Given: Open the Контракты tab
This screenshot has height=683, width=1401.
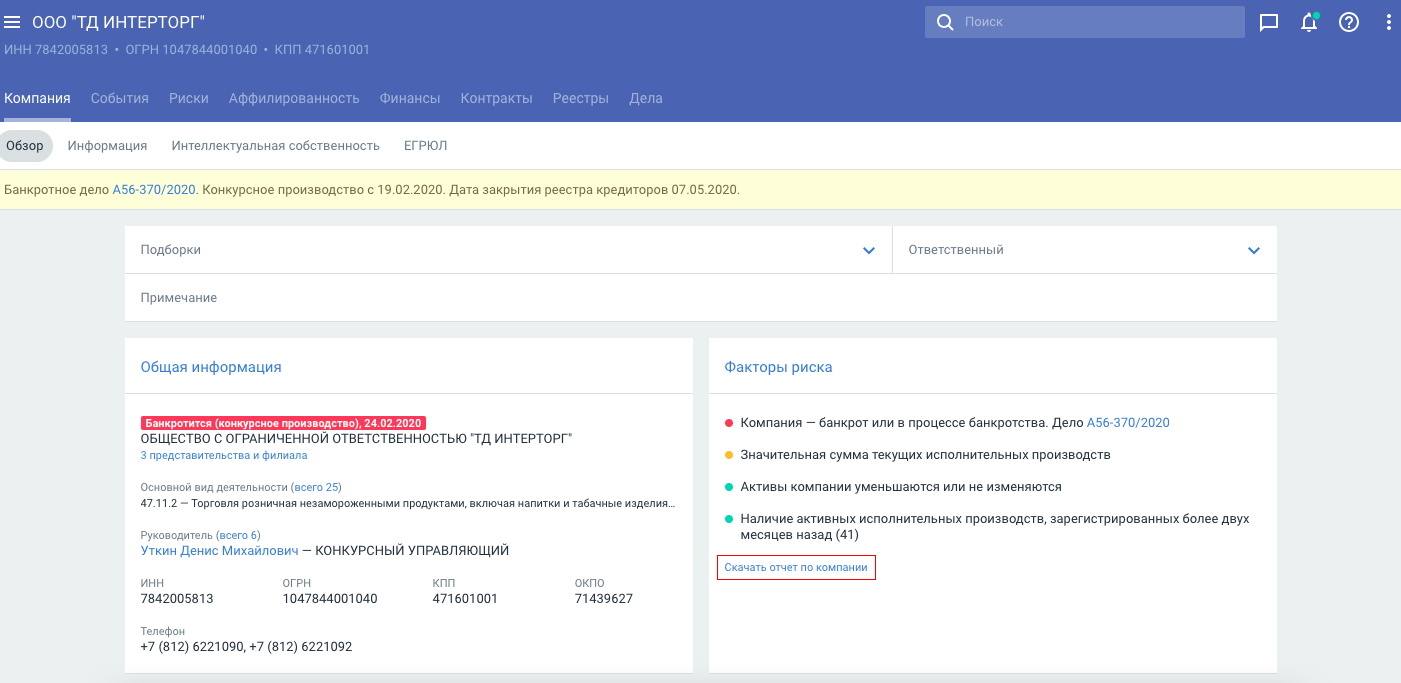Looking at the screenshot, I should click(x=496, y=98).
